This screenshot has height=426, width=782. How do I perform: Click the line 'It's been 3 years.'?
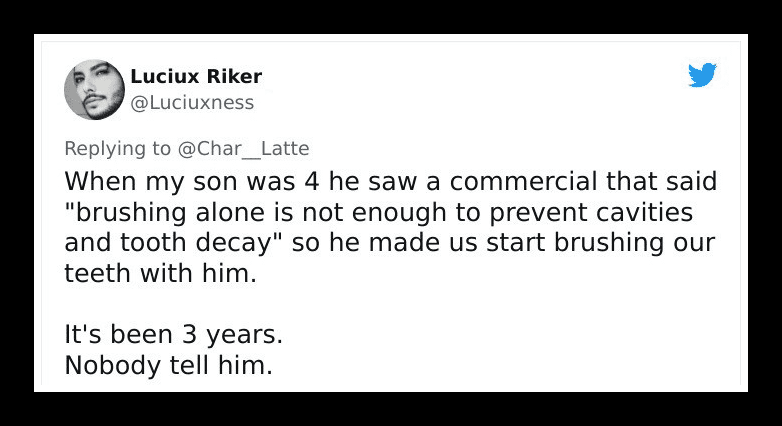click(x=174, y=335)
